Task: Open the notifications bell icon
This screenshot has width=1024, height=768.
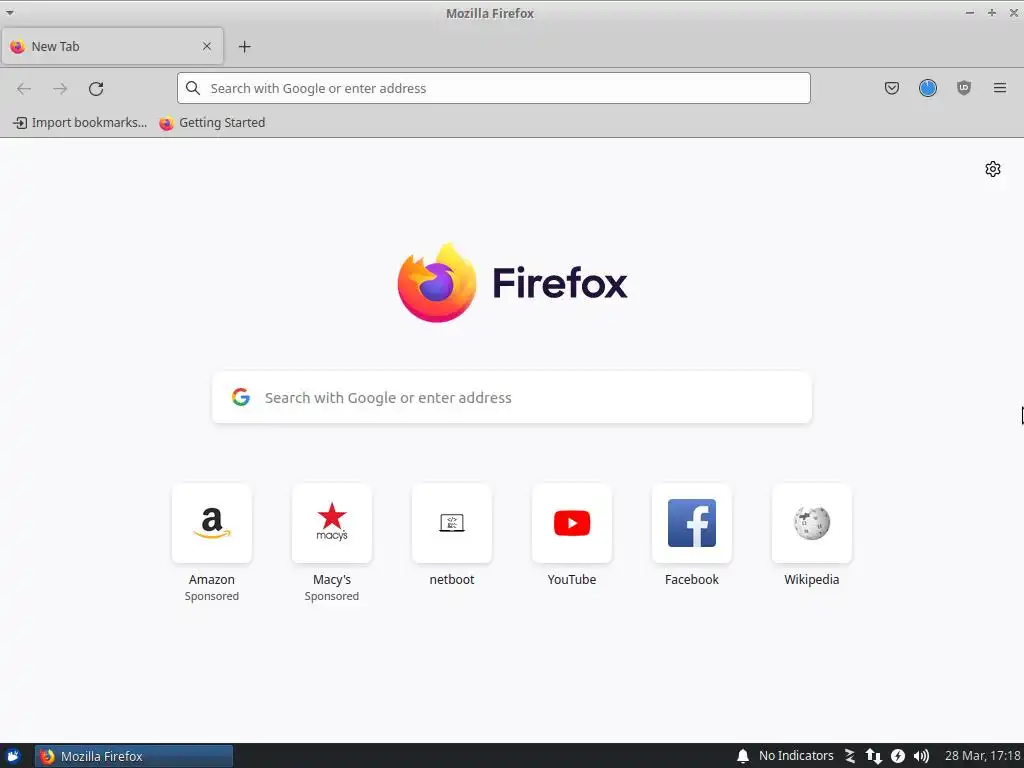Action: tap(743, 756)
